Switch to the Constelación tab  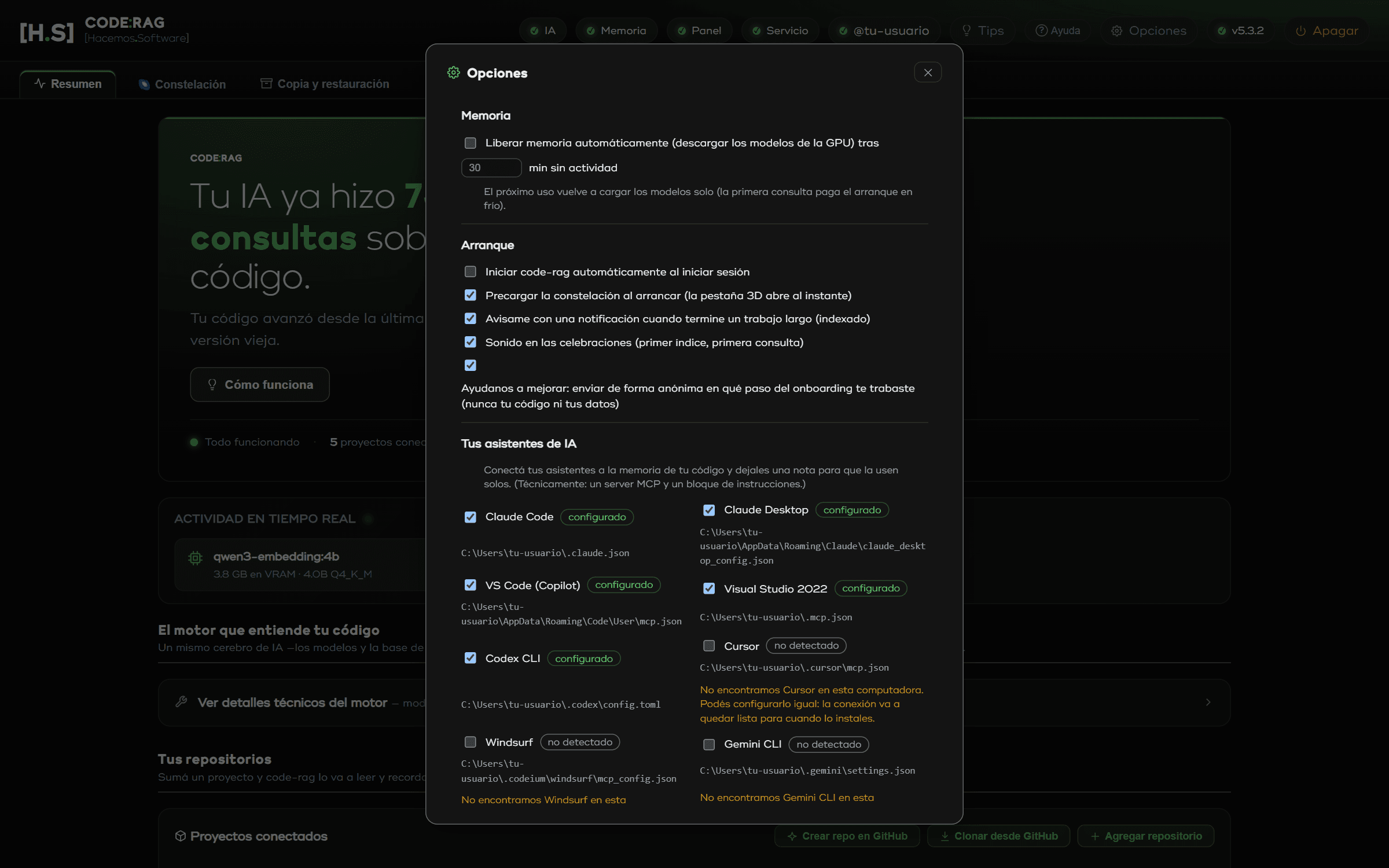[182, 84]
